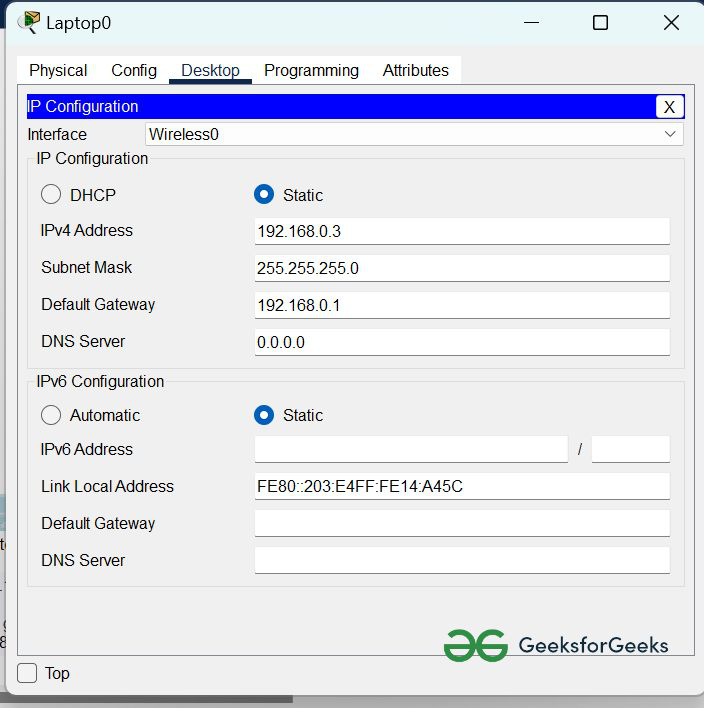Click the IPv4 Default Gateway field
Viewport: 704px width, 708px height.
pos(461,305)
